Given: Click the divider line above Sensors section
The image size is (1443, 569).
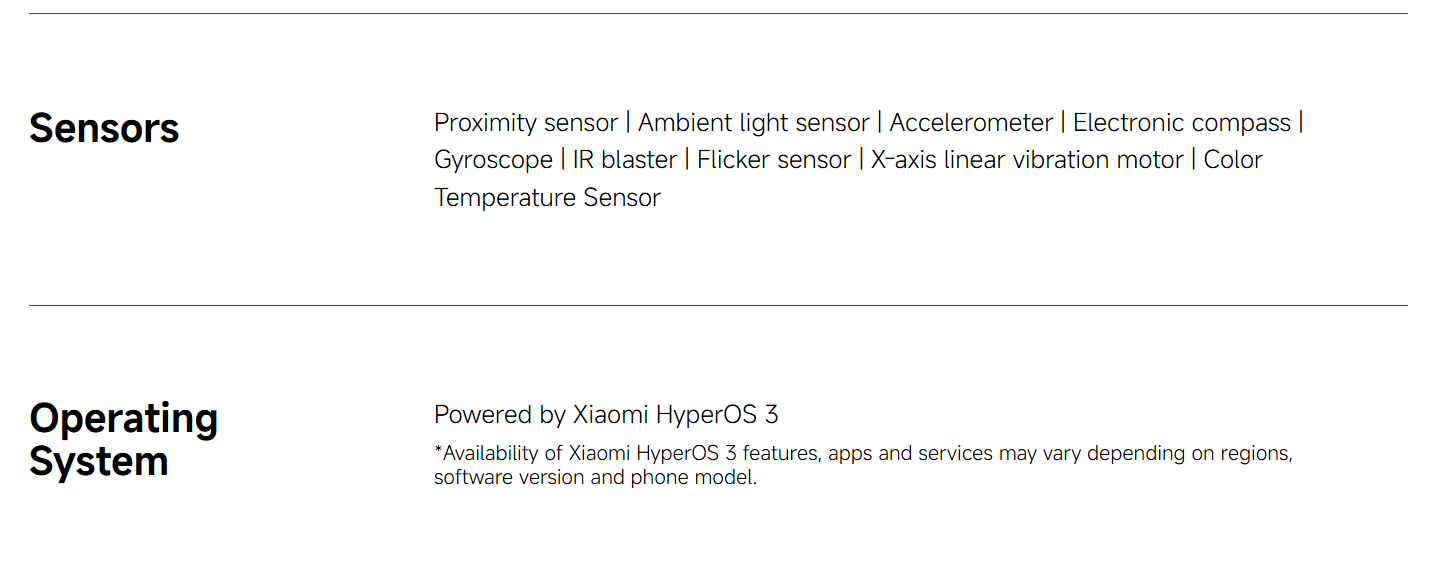Looking at the screenshot, I should click(x=718, y=14).
